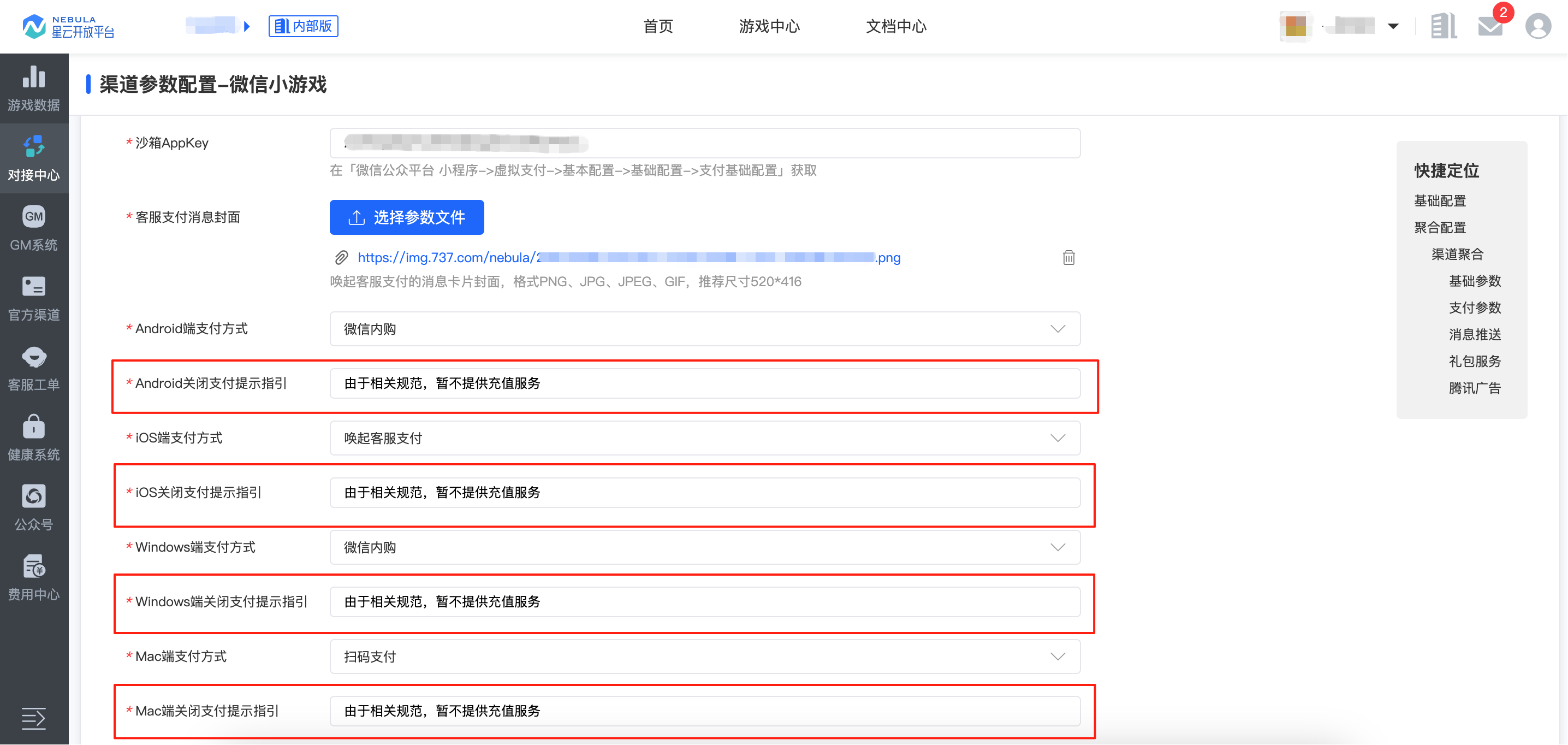Jump to 腾讯广告 in 快捷定位
1568x745 pixels.
pyautogui.click(x=1474, y=388)
